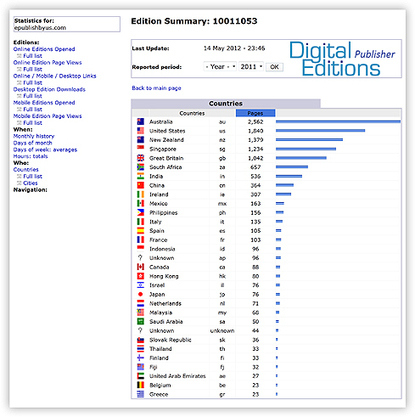Open Monthly history link
The width and height of the screenshot is (415, 417).
pos(34,136)
